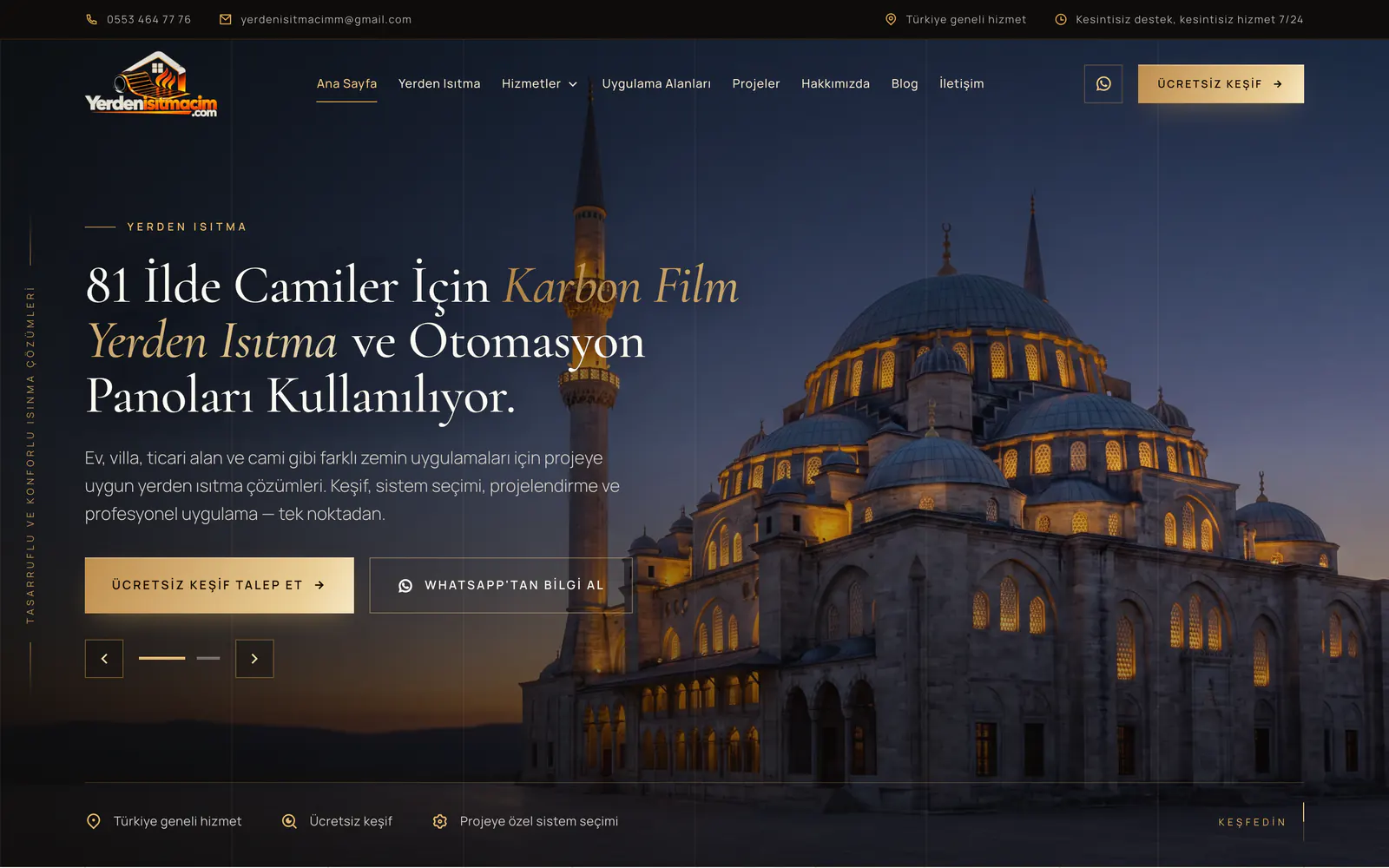This screenshot has width=1389, height=868.
Task: Open the Ana Sayfa menu item
Action: [346, 83]
